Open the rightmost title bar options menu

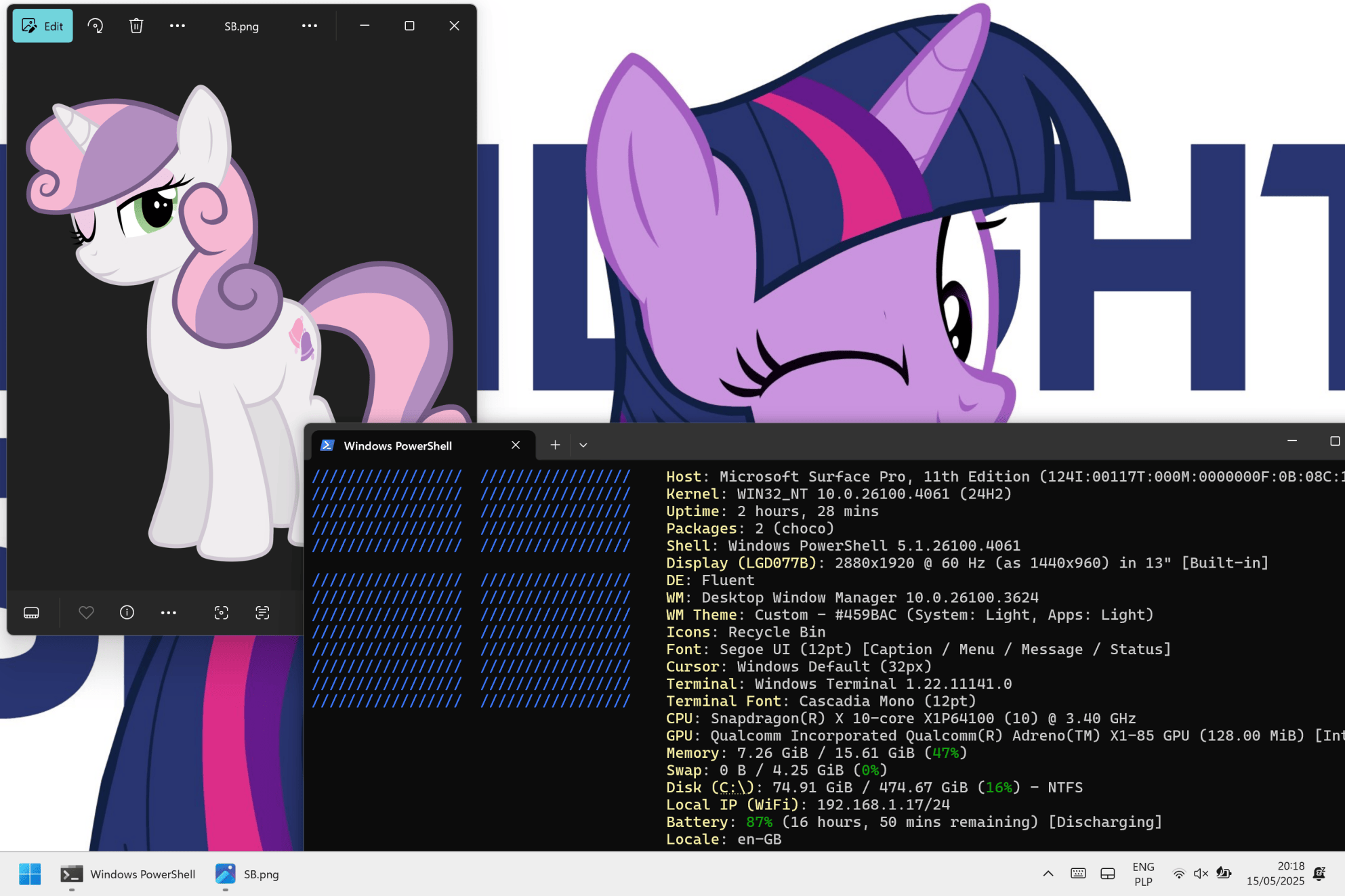(309, 26)
